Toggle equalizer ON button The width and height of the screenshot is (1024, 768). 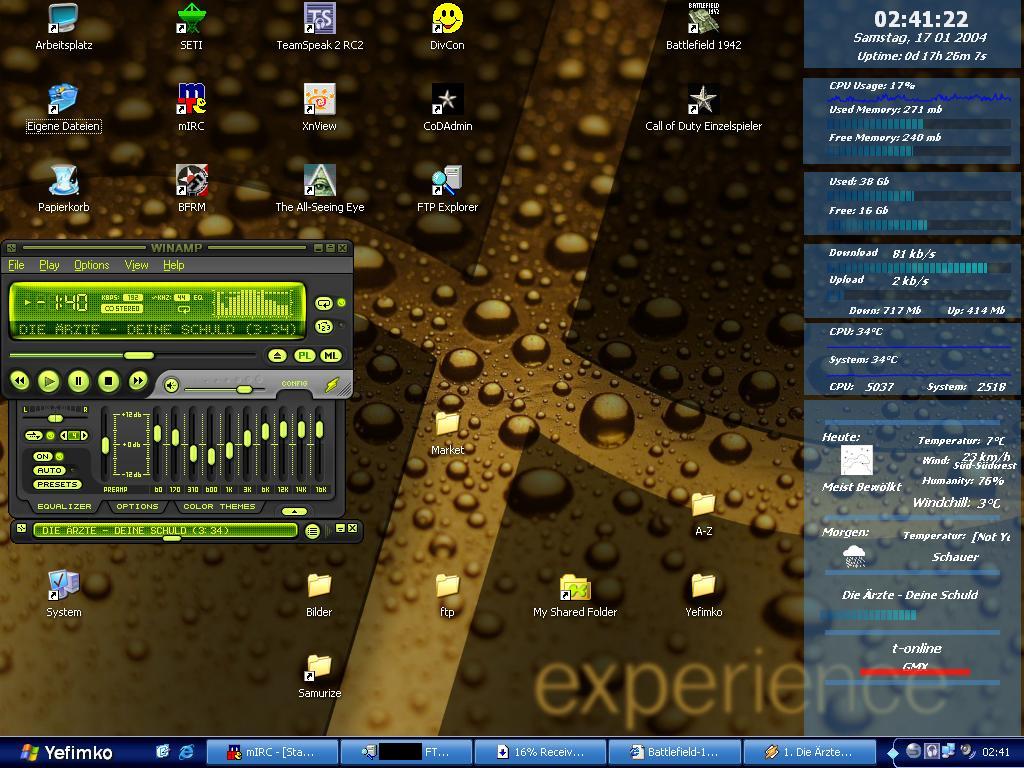(x=43, y=456)
